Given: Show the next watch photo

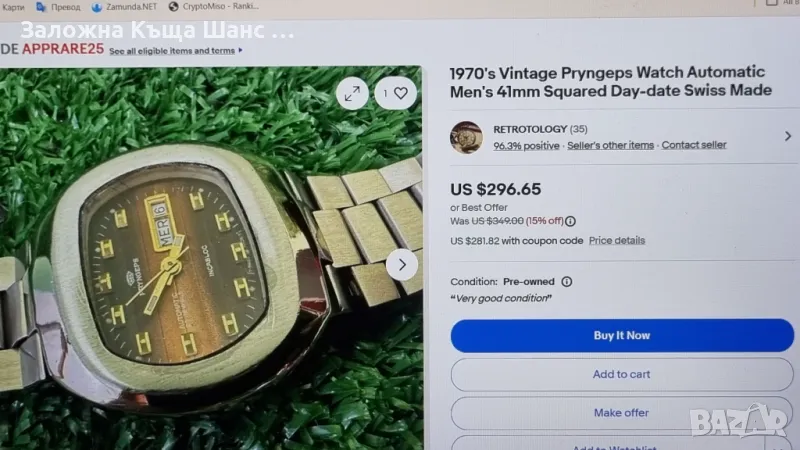Looking at the screenshot, I should (402, 265).
